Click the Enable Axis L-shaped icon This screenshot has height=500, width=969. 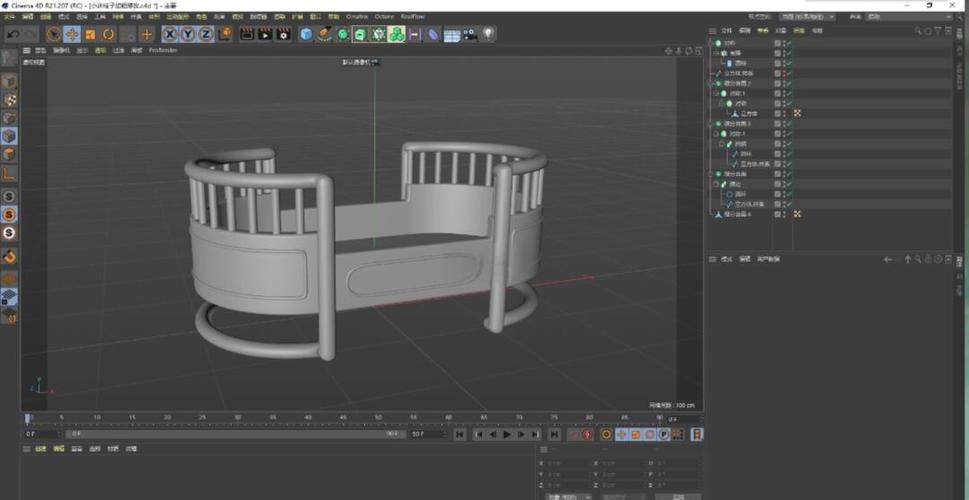pyautogui.click(x=9, y=173)
